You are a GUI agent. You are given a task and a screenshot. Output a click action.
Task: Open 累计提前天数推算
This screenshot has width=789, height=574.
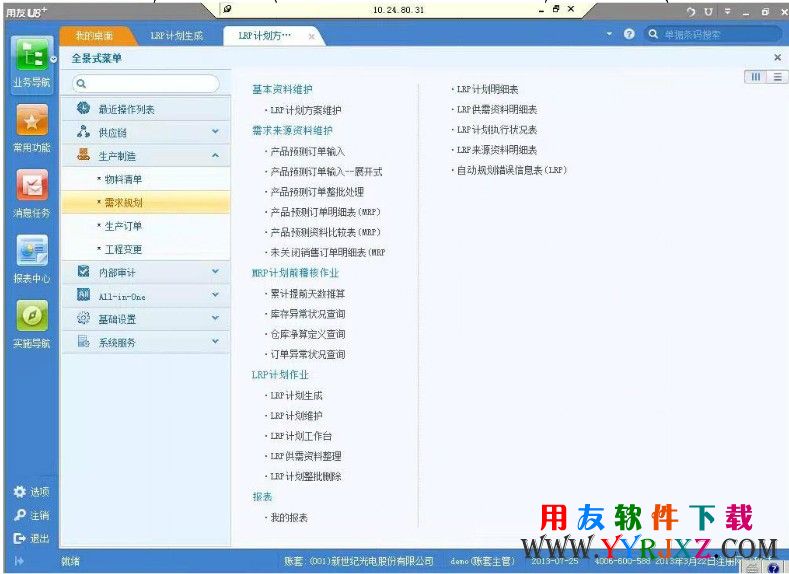(x=307, y=293)
